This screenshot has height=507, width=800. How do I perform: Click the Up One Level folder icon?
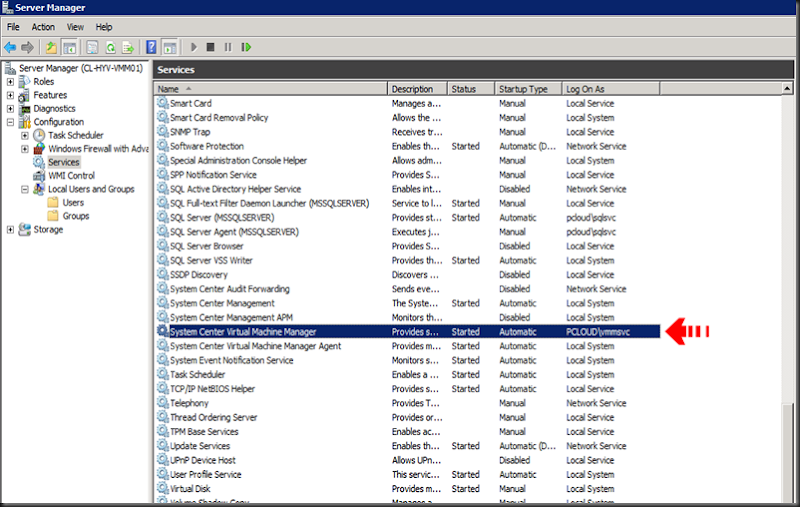[x=51, y=47]
